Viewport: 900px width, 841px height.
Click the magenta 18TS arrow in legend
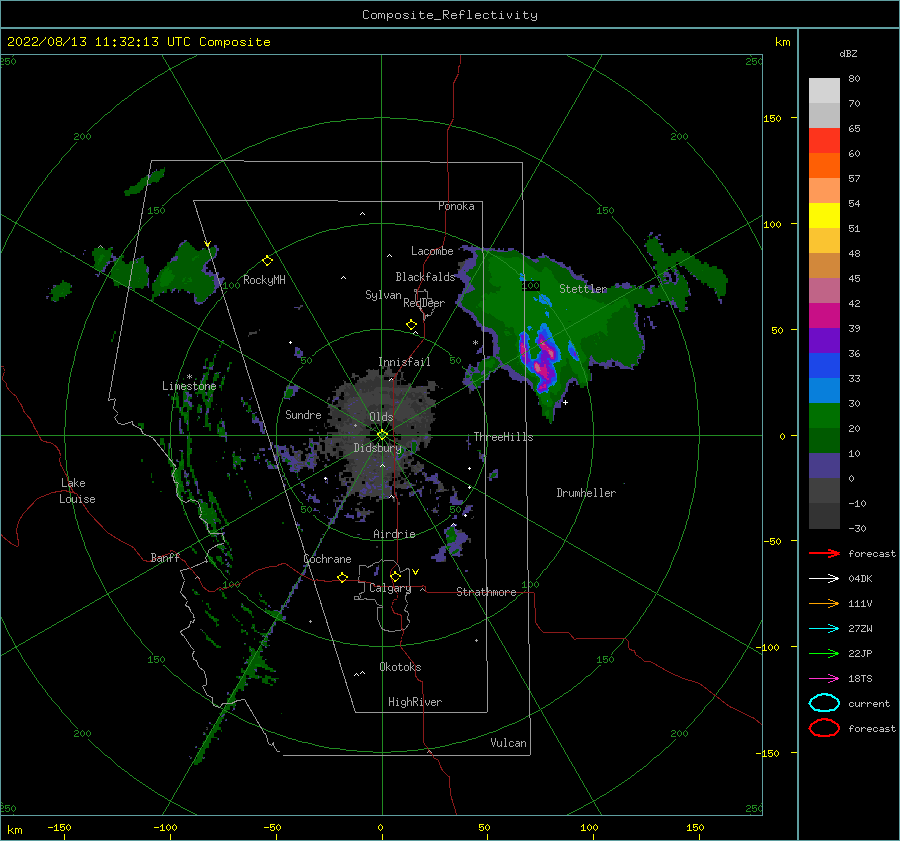[824, 679]
